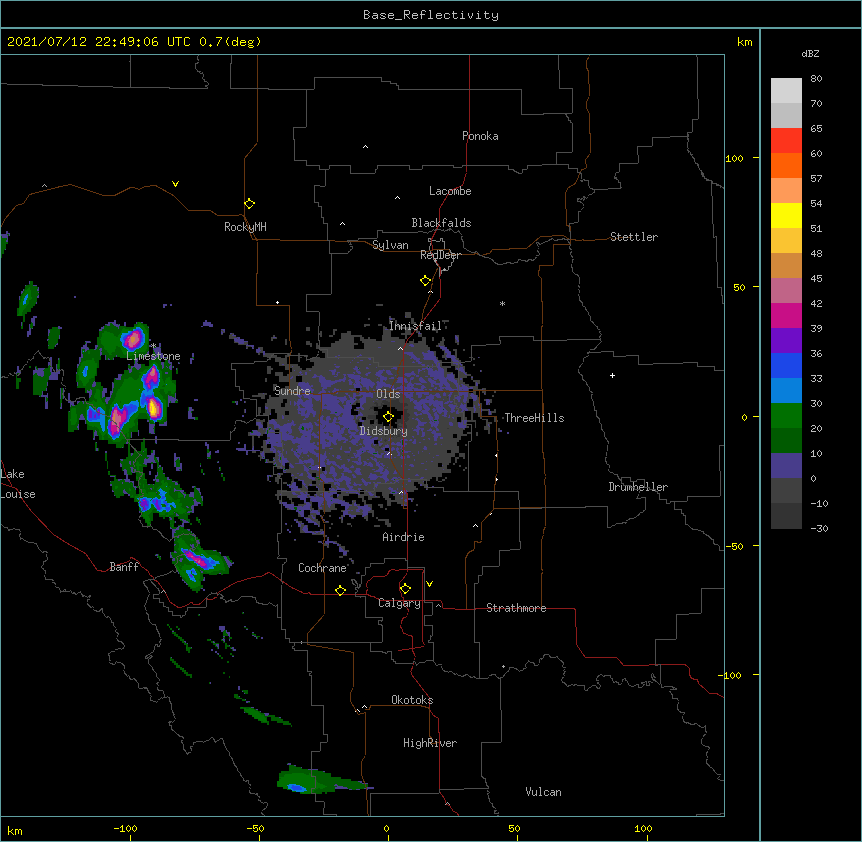
Task: Click the white plus marker north of Drumheller
Action: [612, 375]
